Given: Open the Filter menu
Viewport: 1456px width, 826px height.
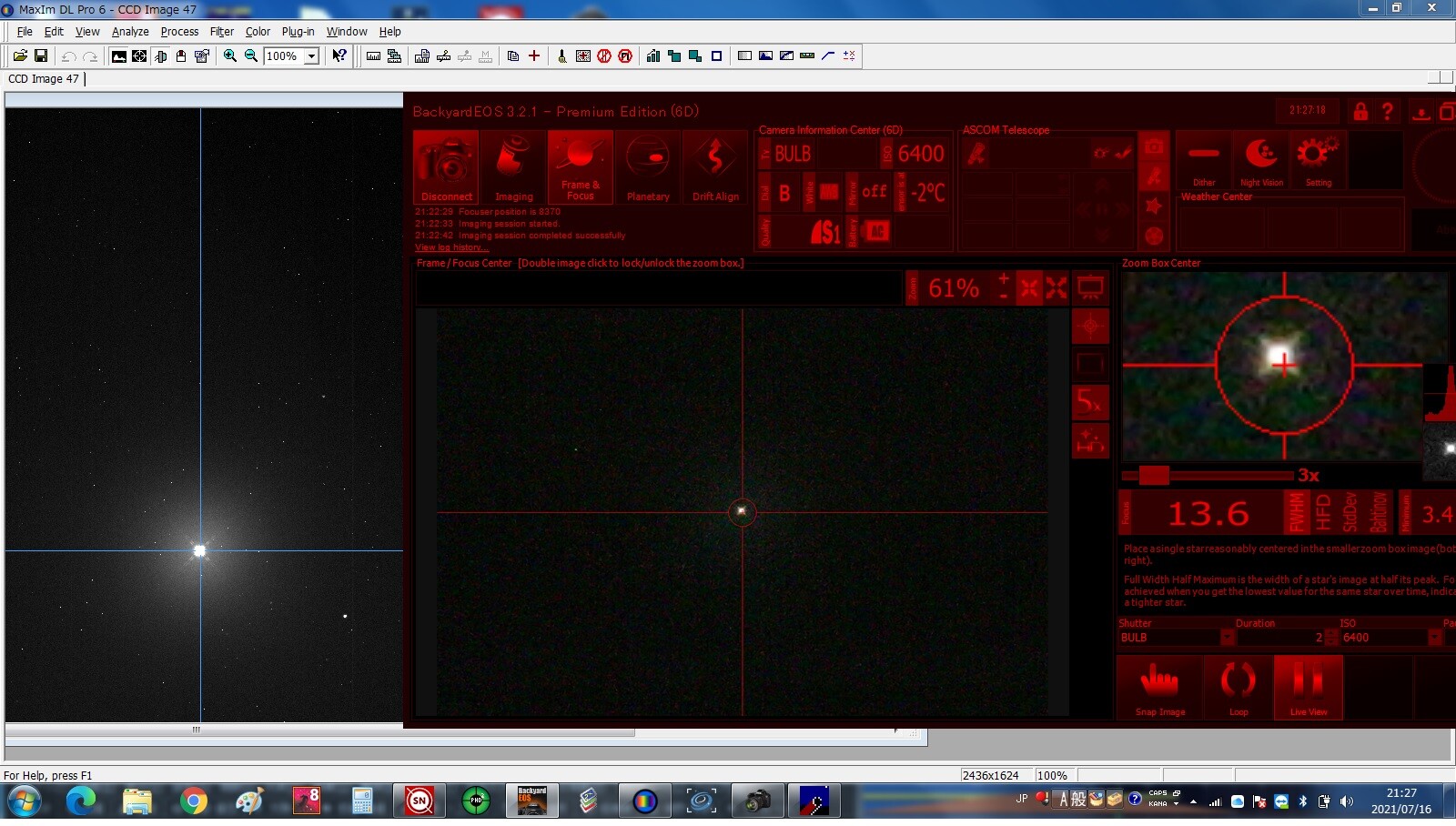Looking at the screenshot, I should [x=222, y=31].
